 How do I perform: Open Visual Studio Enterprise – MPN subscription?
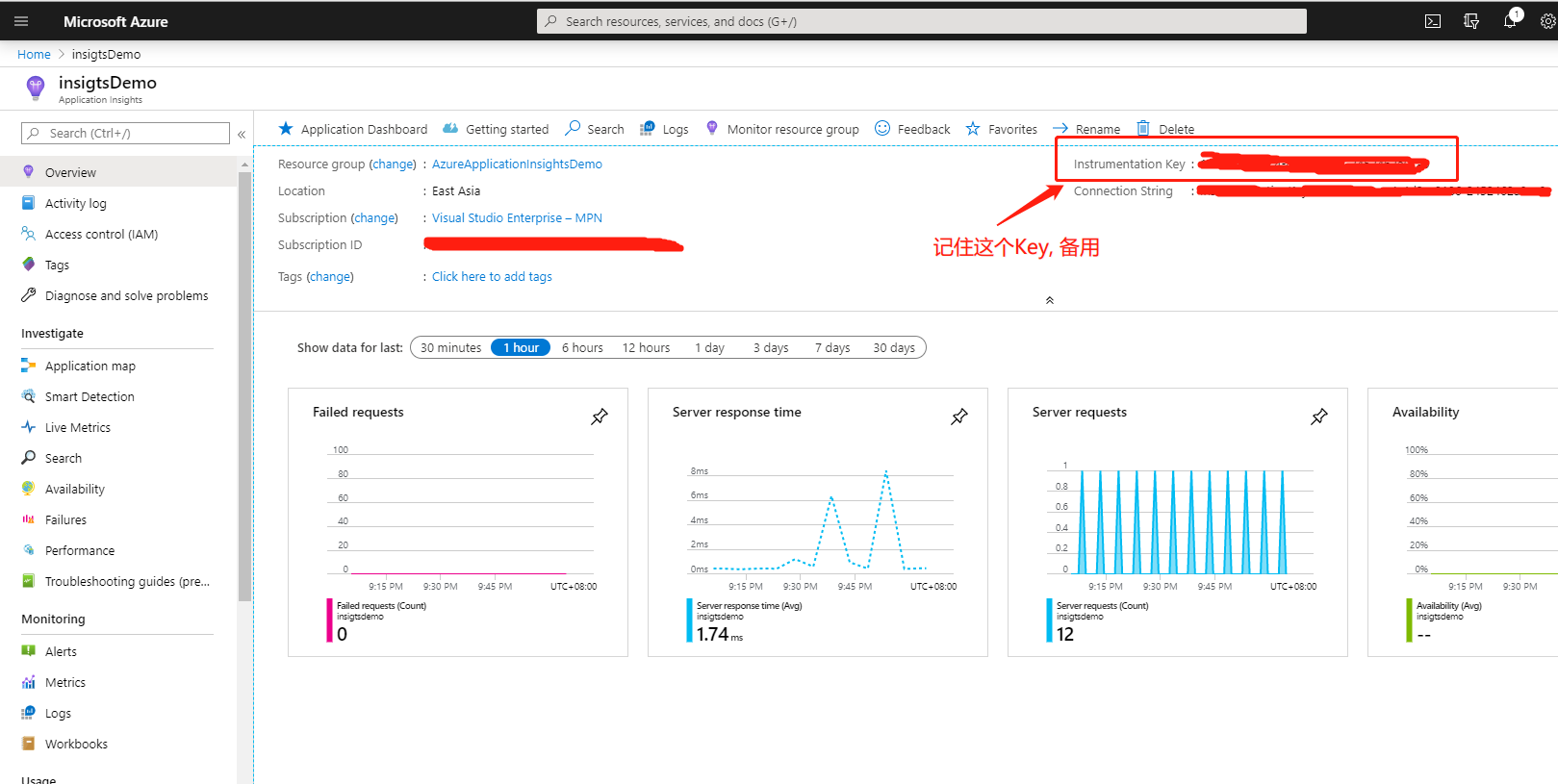click(x=517, y=218)
